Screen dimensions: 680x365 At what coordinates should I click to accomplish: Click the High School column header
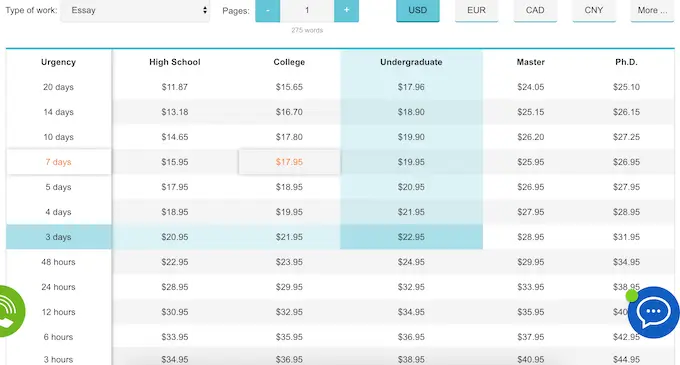click(175, 62)
